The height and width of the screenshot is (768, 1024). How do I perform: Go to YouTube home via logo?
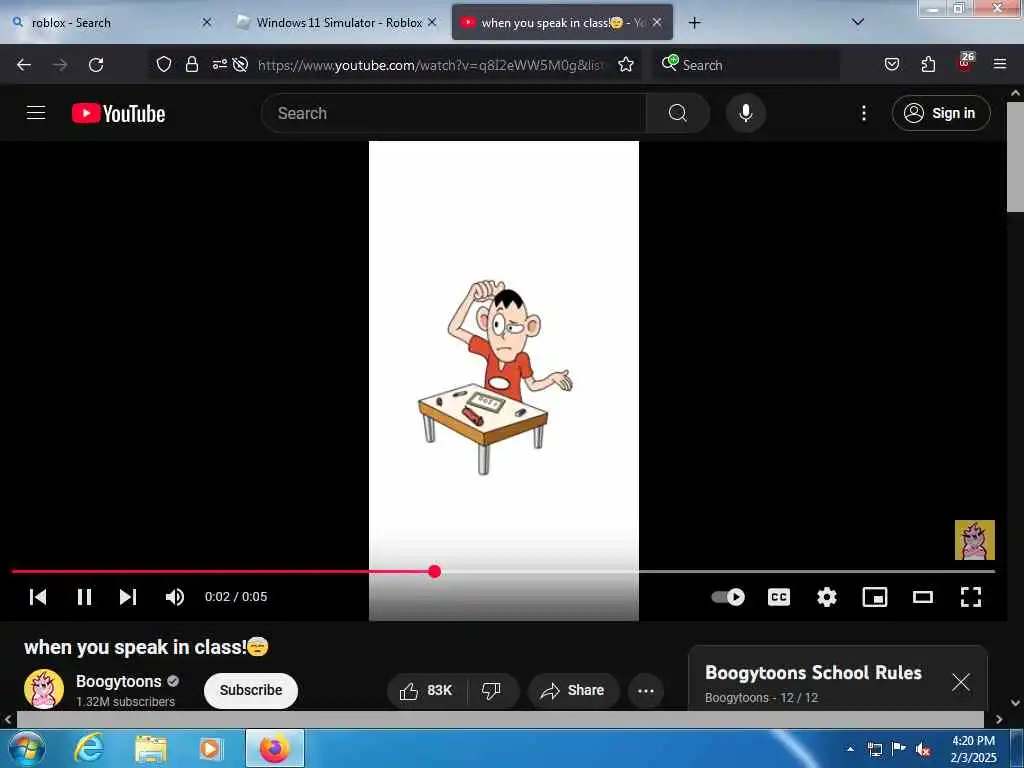[118, 114]
